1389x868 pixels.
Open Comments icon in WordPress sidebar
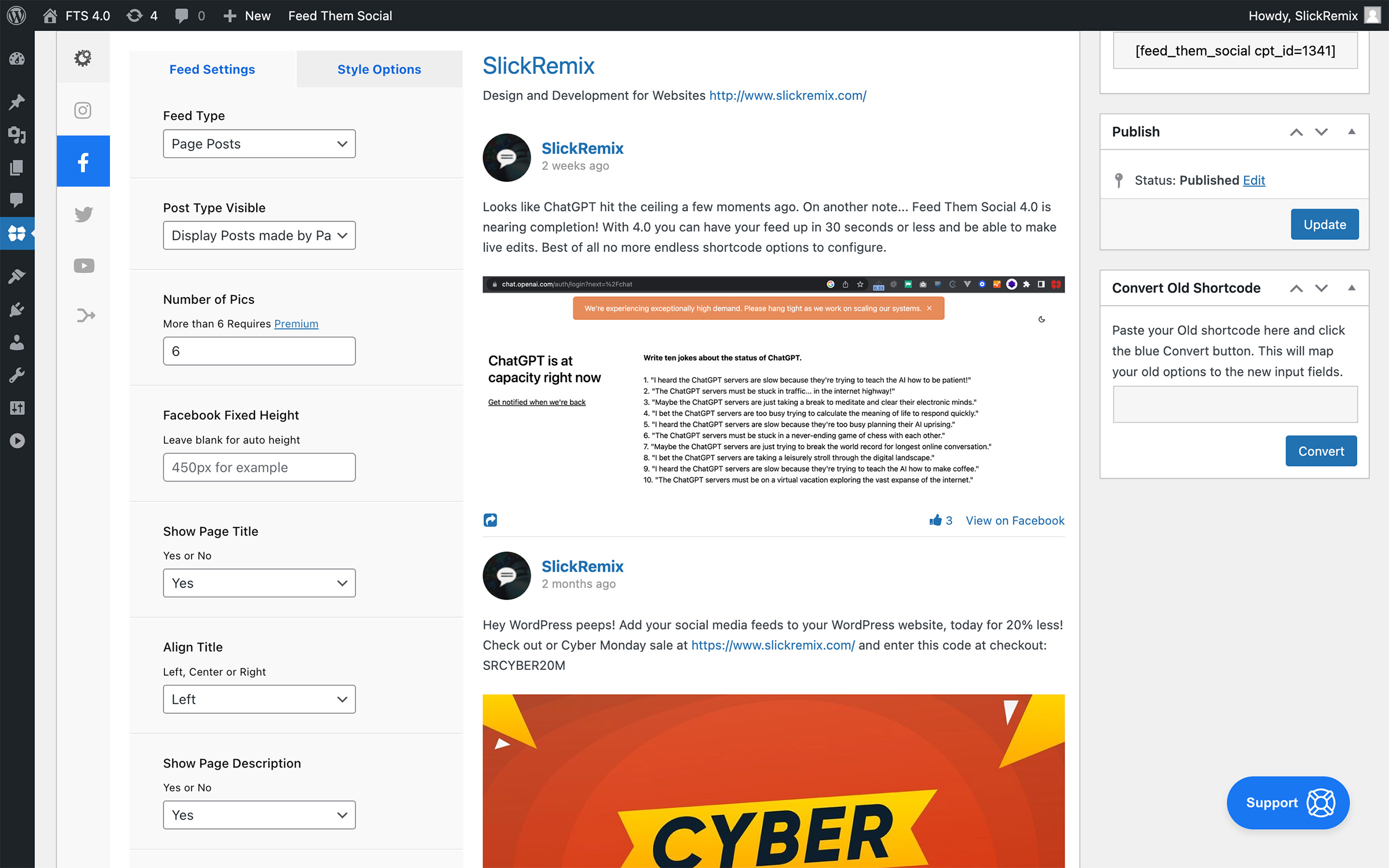pos(17,200)
